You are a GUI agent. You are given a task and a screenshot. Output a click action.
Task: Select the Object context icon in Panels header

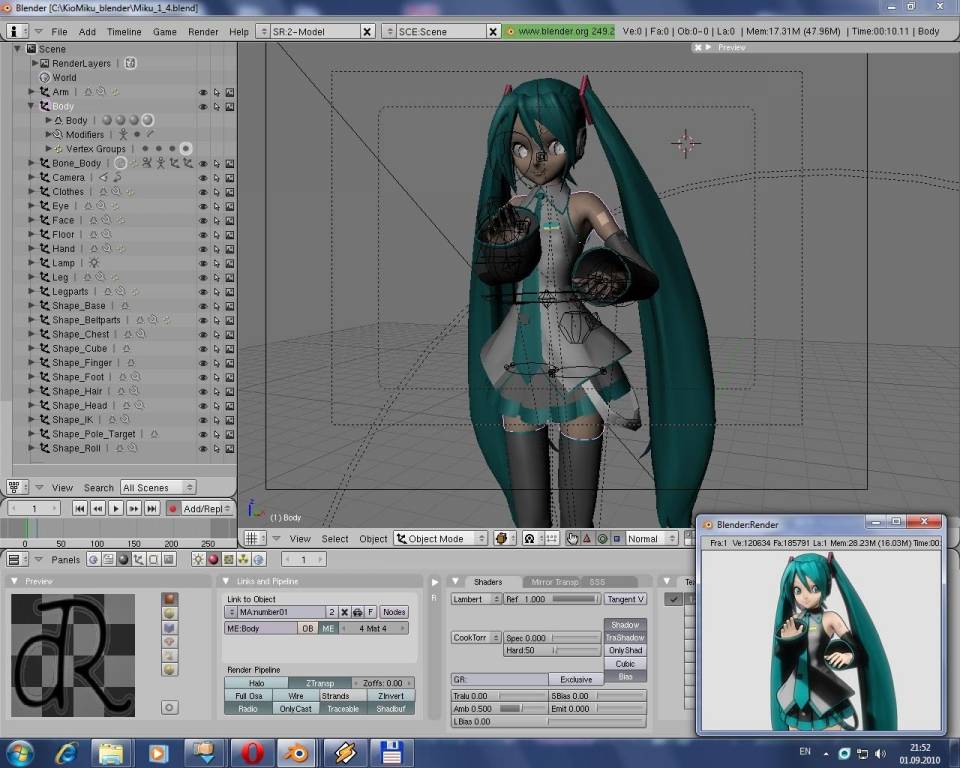(139, 559)
